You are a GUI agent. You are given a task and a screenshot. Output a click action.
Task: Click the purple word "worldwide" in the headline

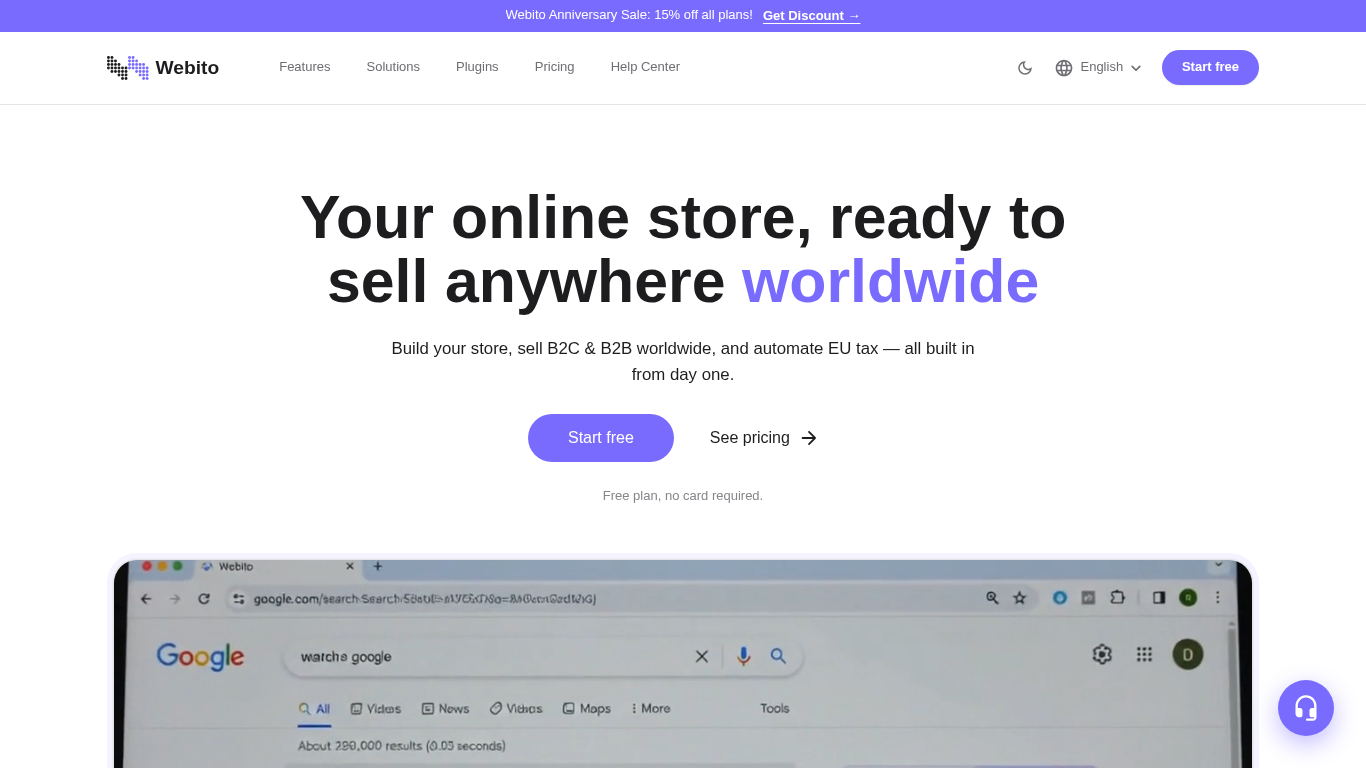point(890,281)
